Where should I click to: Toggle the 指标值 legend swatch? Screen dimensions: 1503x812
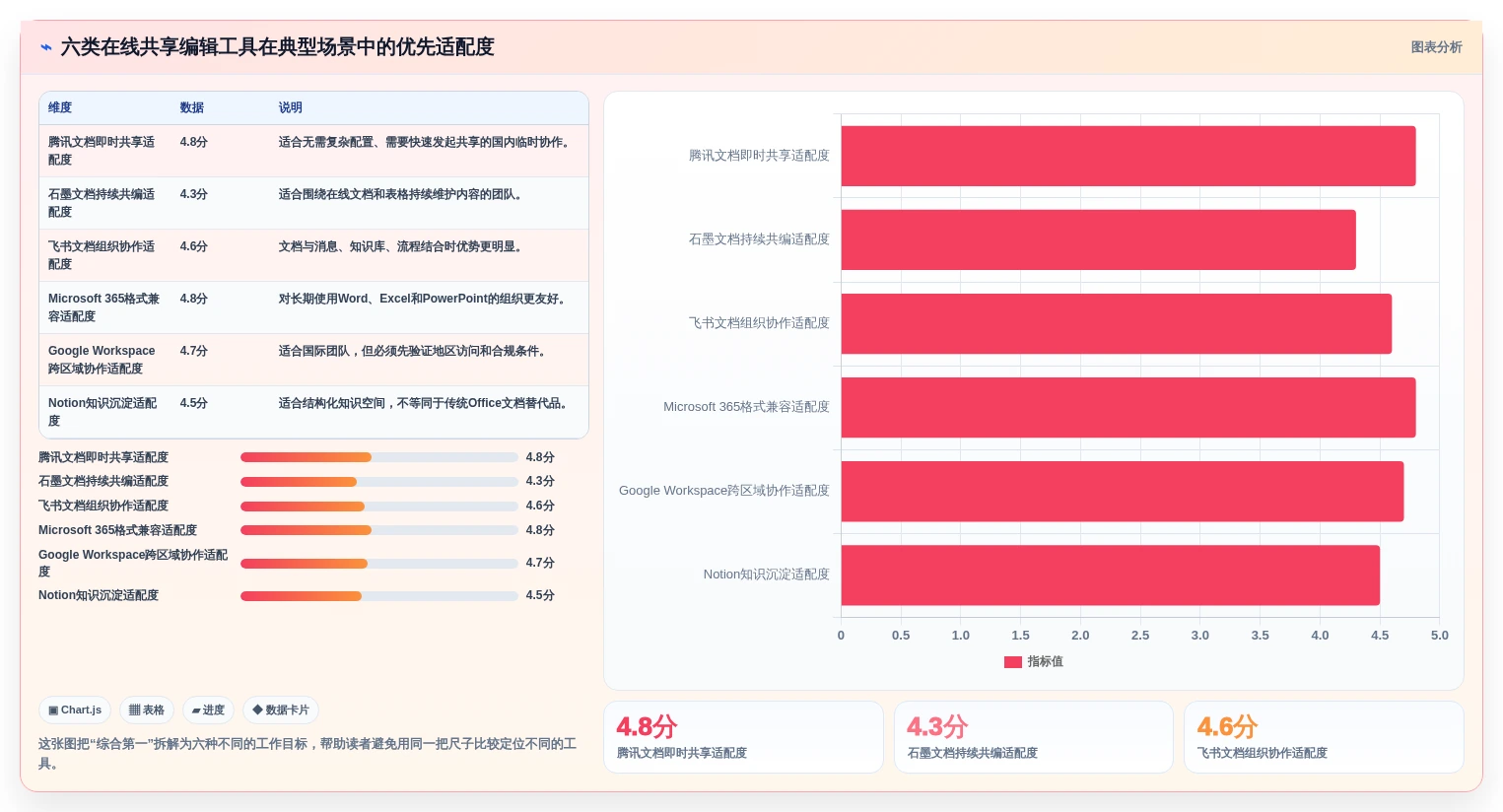pyautogui.click(x=1012, y=662)
